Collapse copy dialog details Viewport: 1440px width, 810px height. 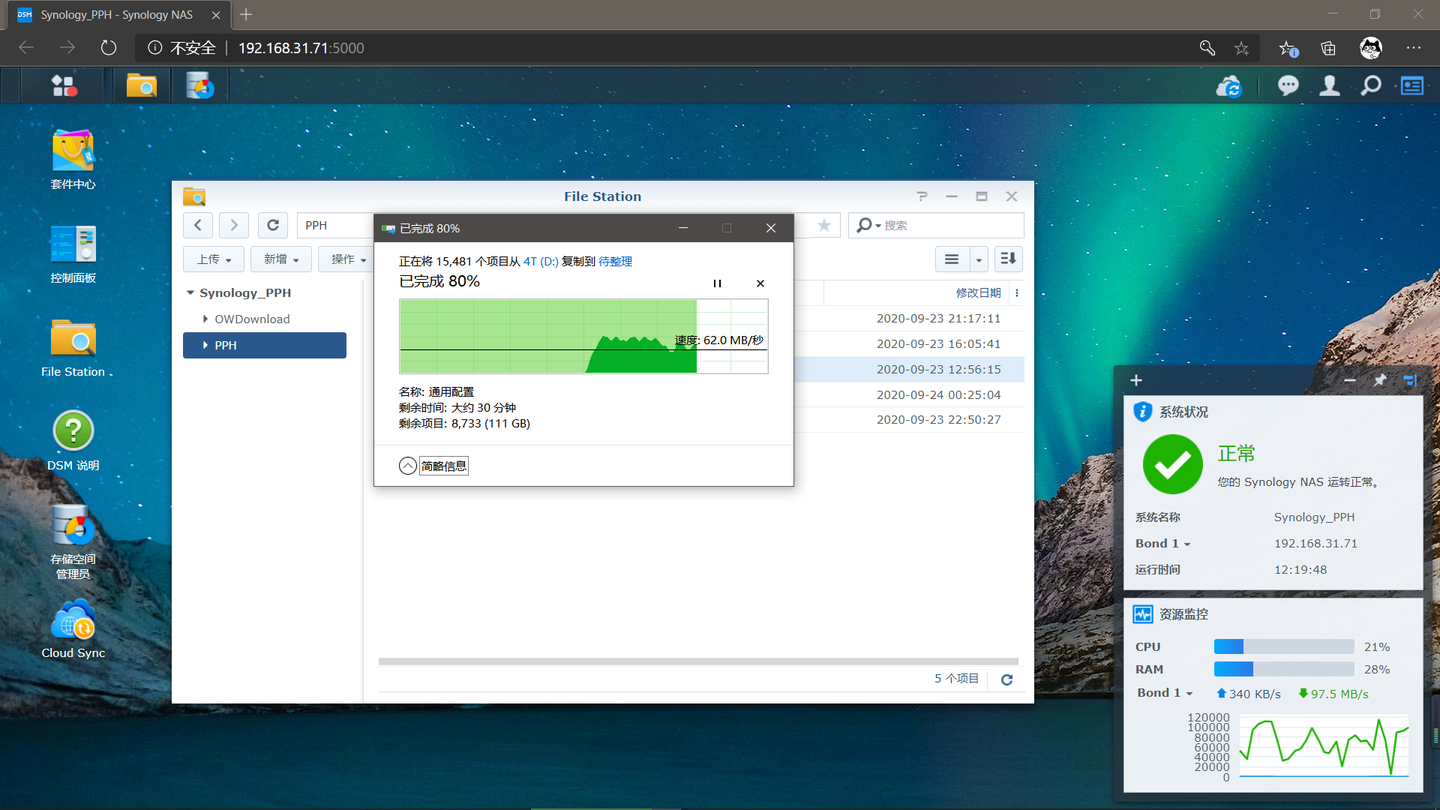[x=433, y=466]
